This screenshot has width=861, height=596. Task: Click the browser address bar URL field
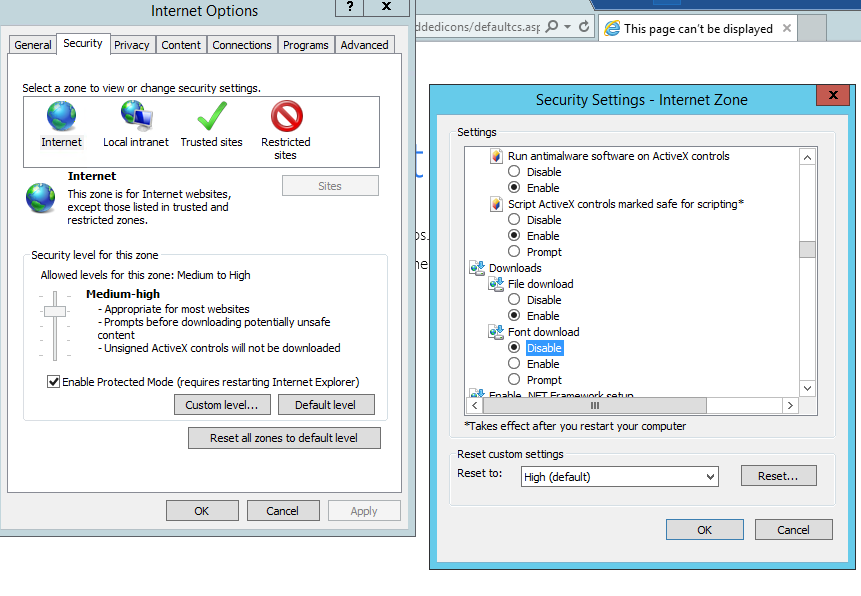click(x=478, y=26)
